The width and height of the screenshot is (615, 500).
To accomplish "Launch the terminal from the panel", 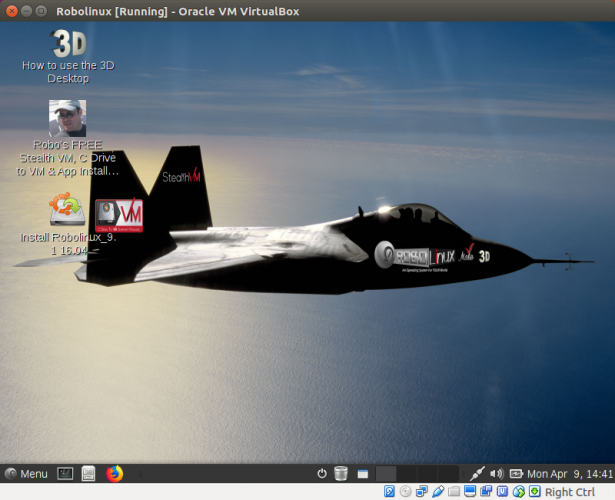I will (65, 474).
